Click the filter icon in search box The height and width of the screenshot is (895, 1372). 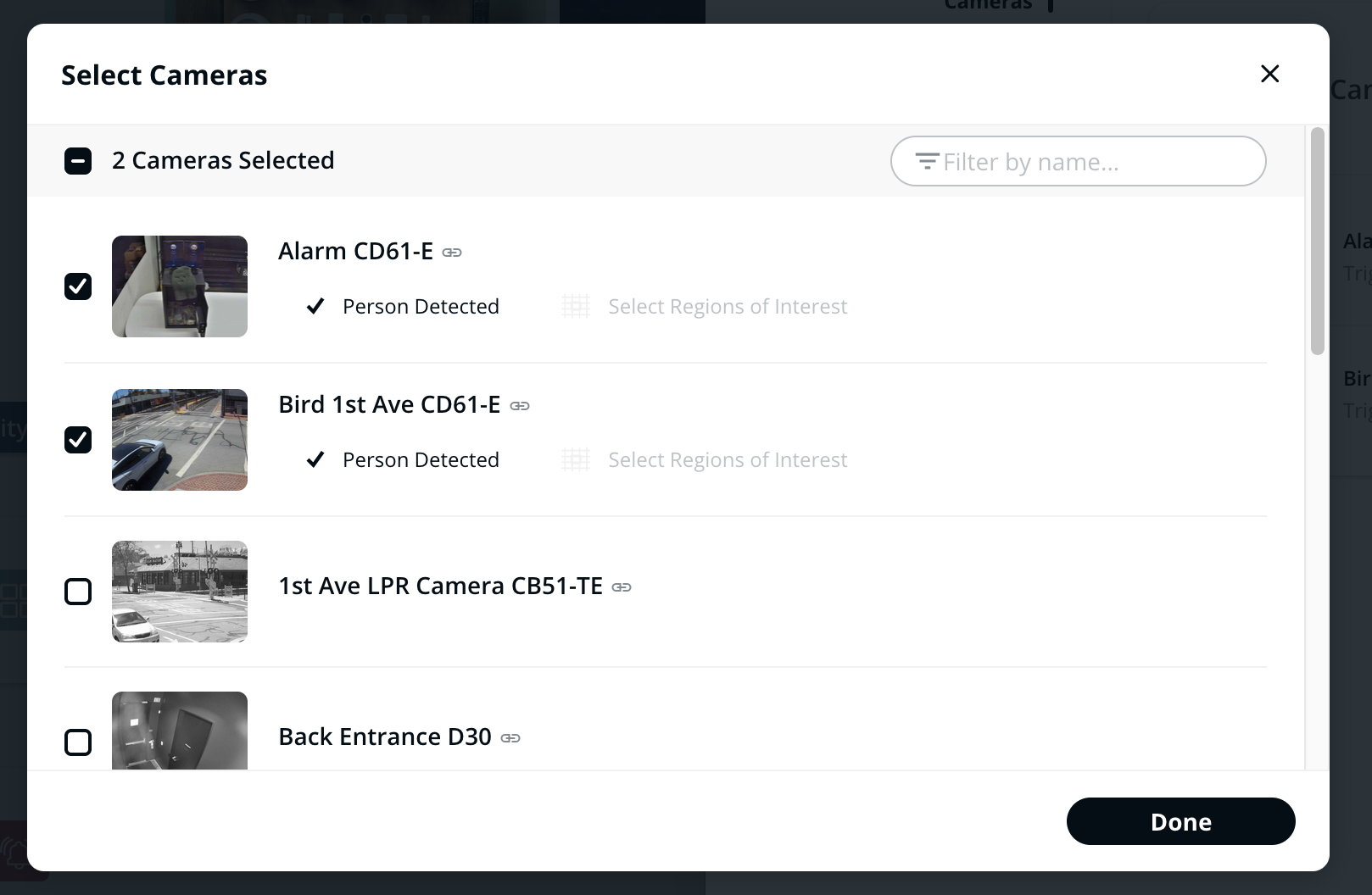[927, 161]
